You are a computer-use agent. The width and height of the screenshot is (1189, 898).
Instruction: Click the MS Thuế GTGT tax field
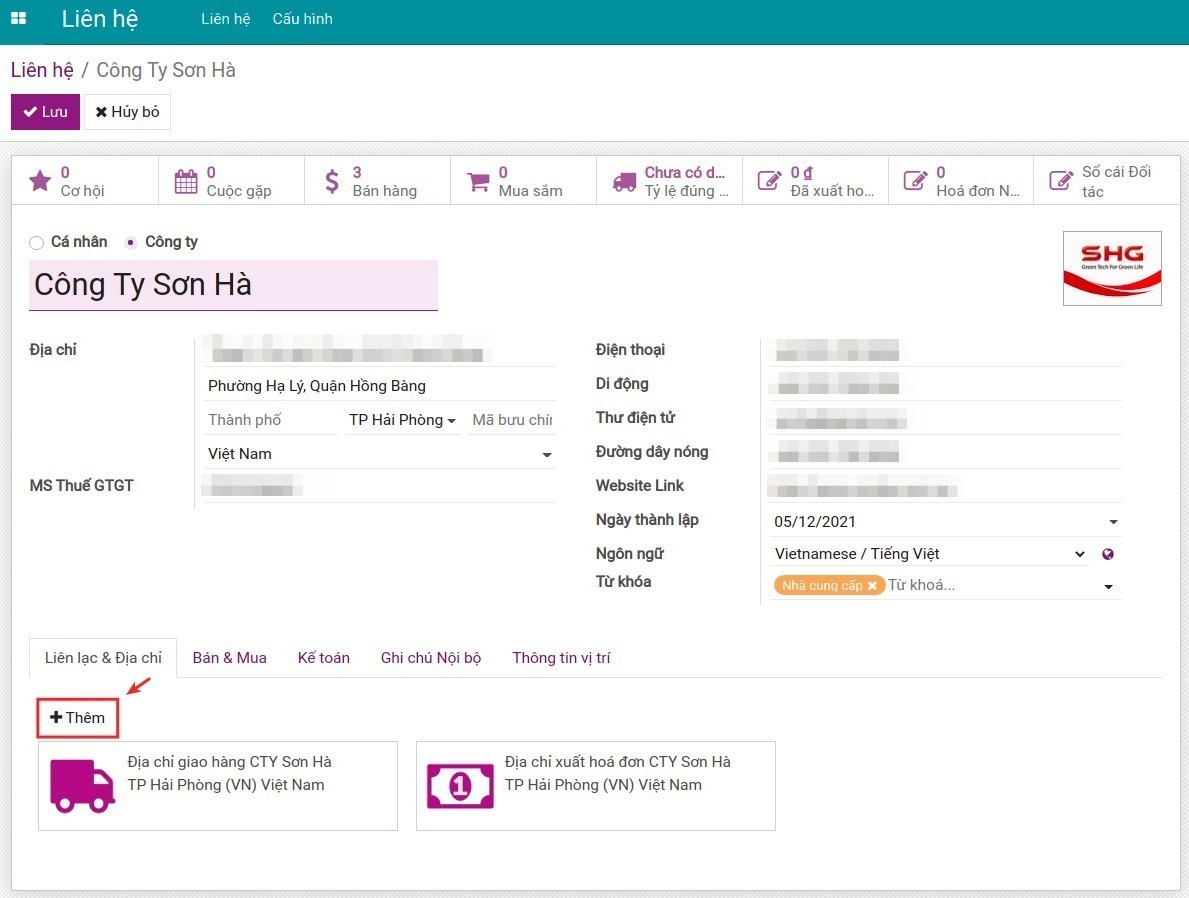pos(380,486)
